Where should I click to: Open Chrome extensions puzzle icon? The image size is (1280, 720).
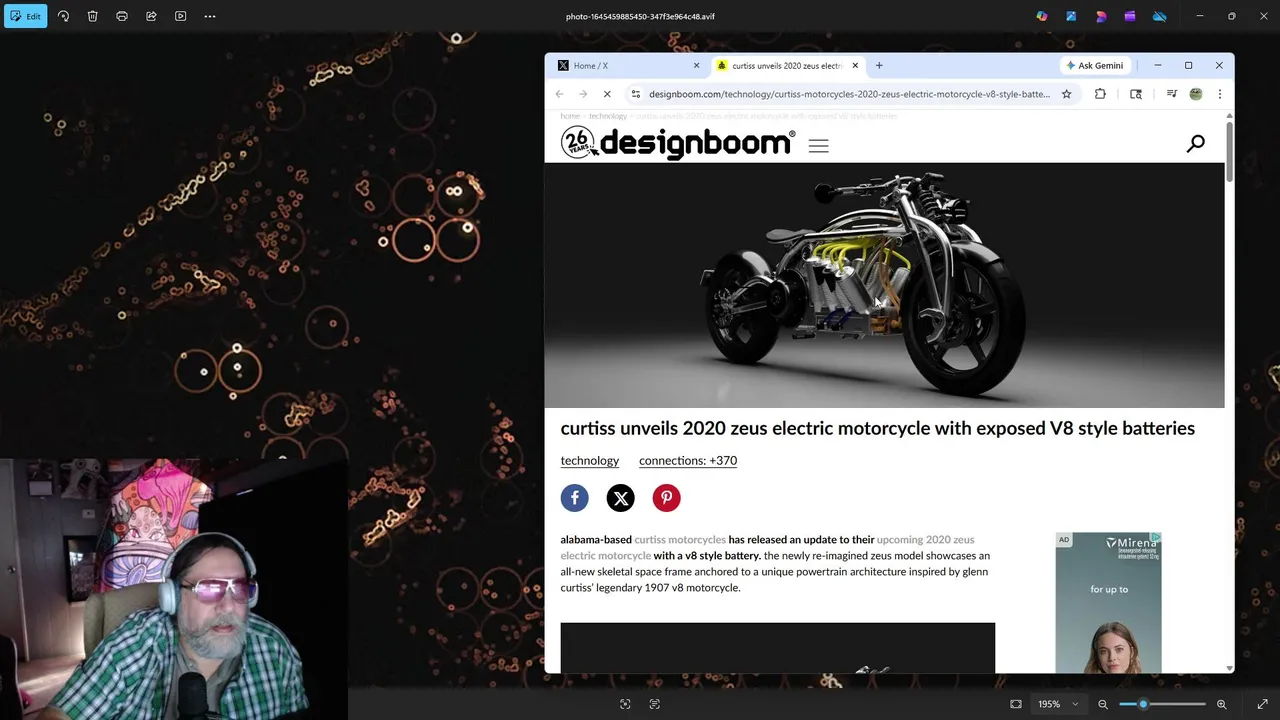1100,94
